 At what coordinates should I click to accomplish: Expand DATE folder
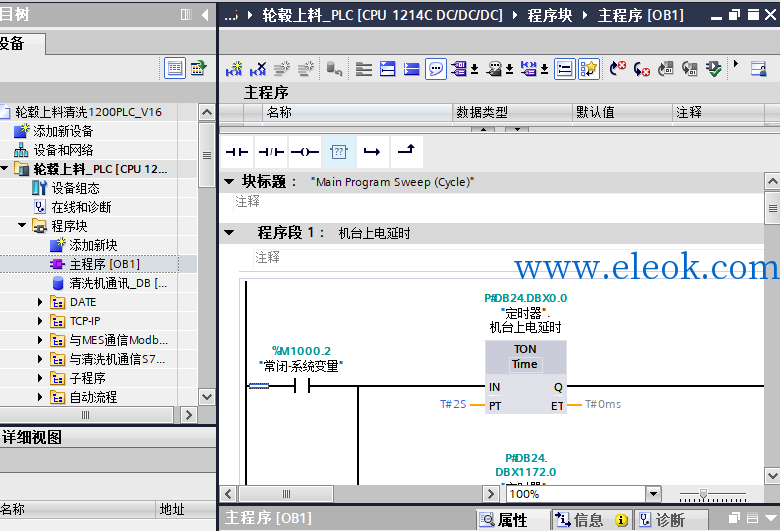(x=40, y=302)
